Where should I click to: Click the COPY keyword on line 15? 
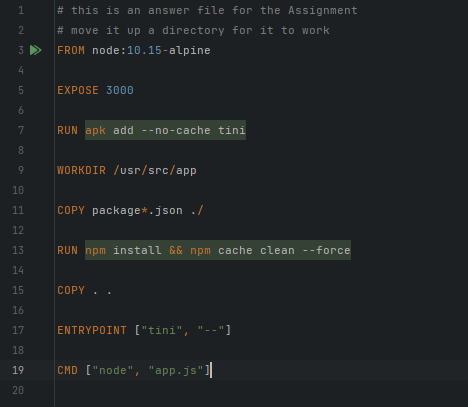click(x=71, y=290)
